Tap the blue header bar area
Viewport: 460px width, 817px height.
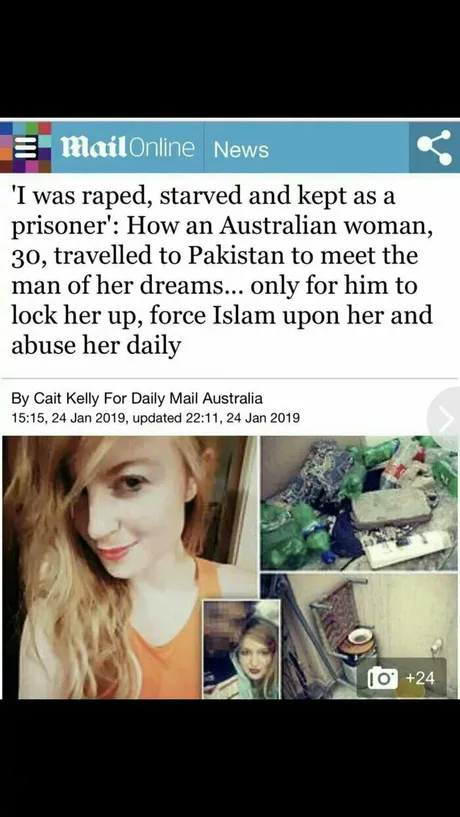230,147
